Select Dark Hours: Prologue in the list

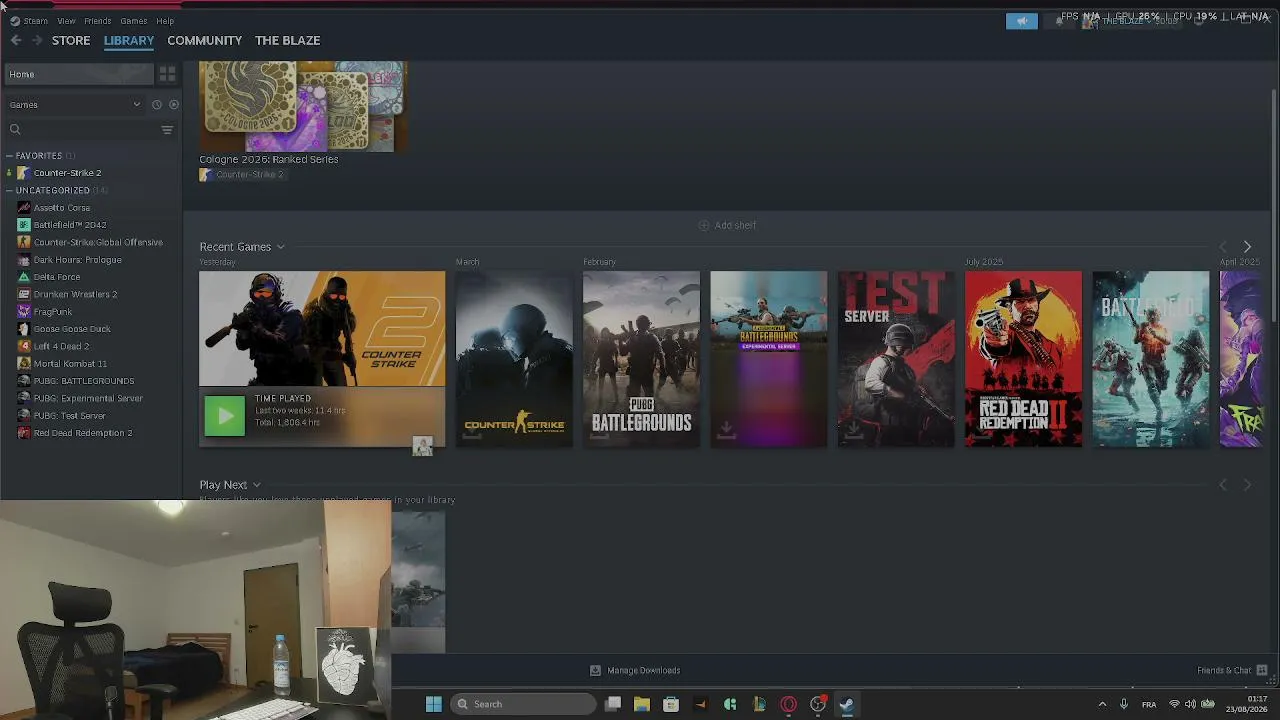(x=77, y=260)
